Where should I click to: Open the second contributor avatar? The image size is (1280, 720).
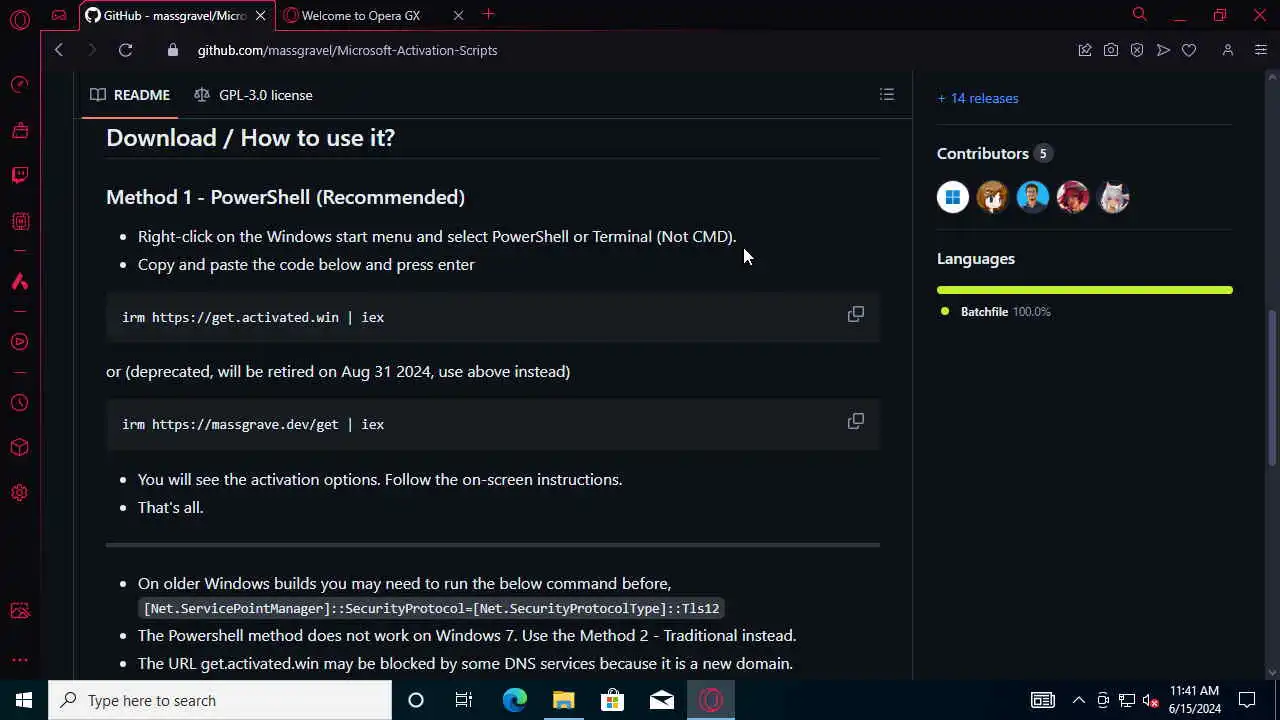pos(993,197)
